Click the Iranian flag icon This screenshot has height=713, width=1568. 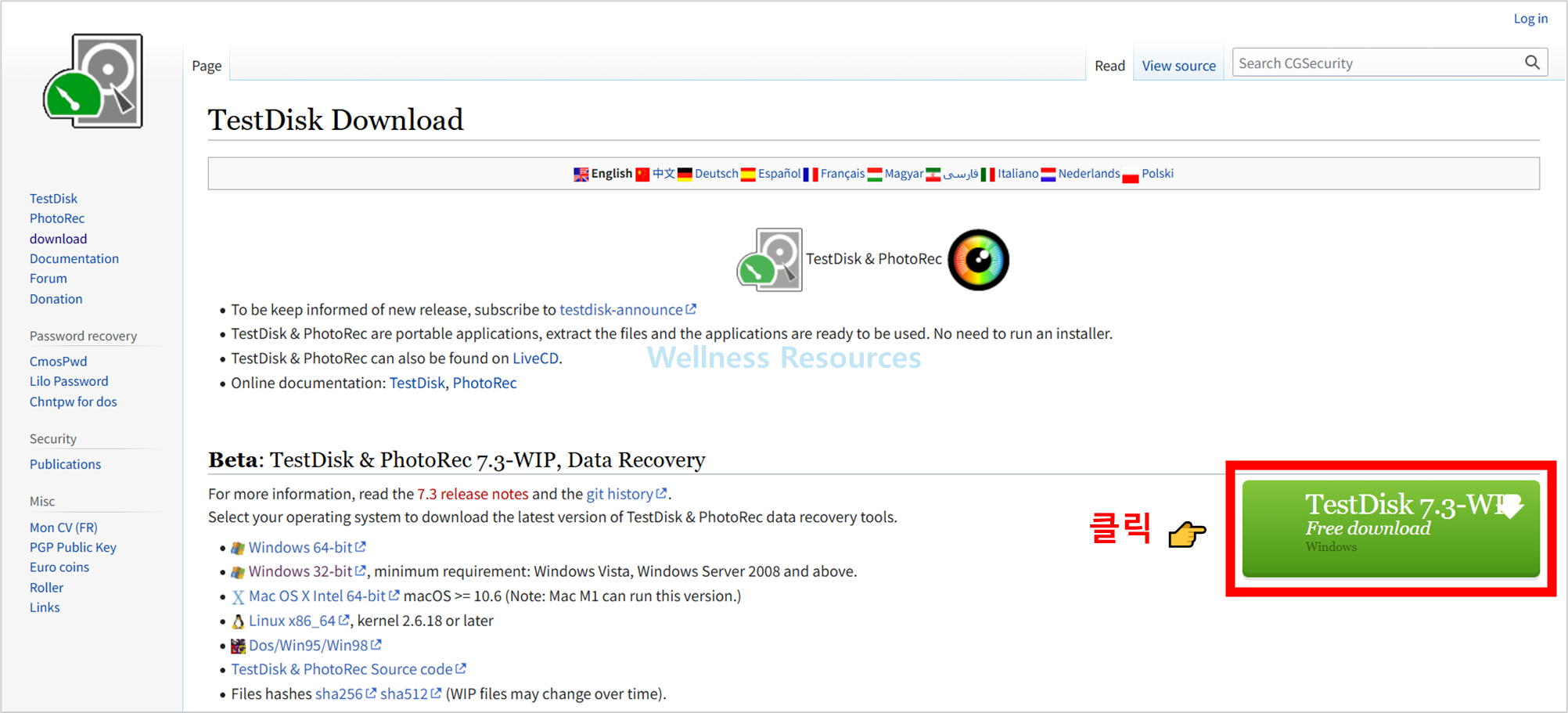click(x=933, y=175)
